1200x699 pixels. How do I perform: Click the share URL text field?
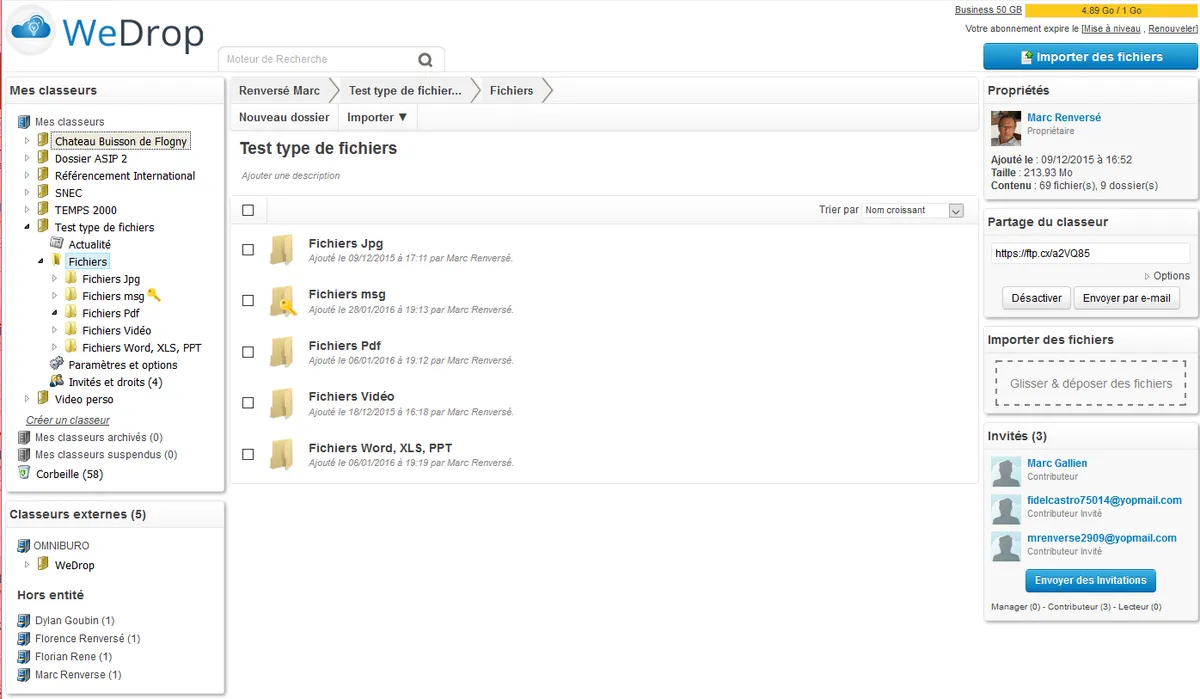(1090, 253)
